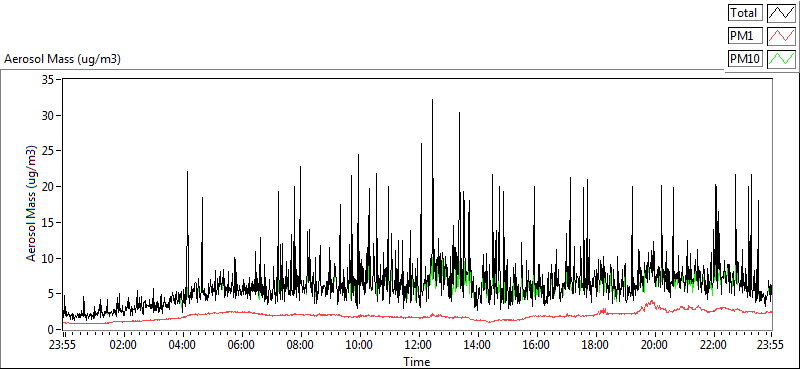This screenshot has width=800, height=369.
Task: Click the 20 value on the Y axis
Action: click(49, 187)
